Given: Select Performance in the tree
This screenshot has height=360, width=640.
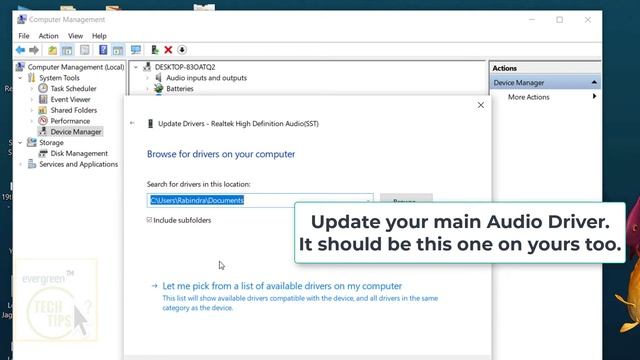Looking at the screenshot, I should tap(70, 121).
